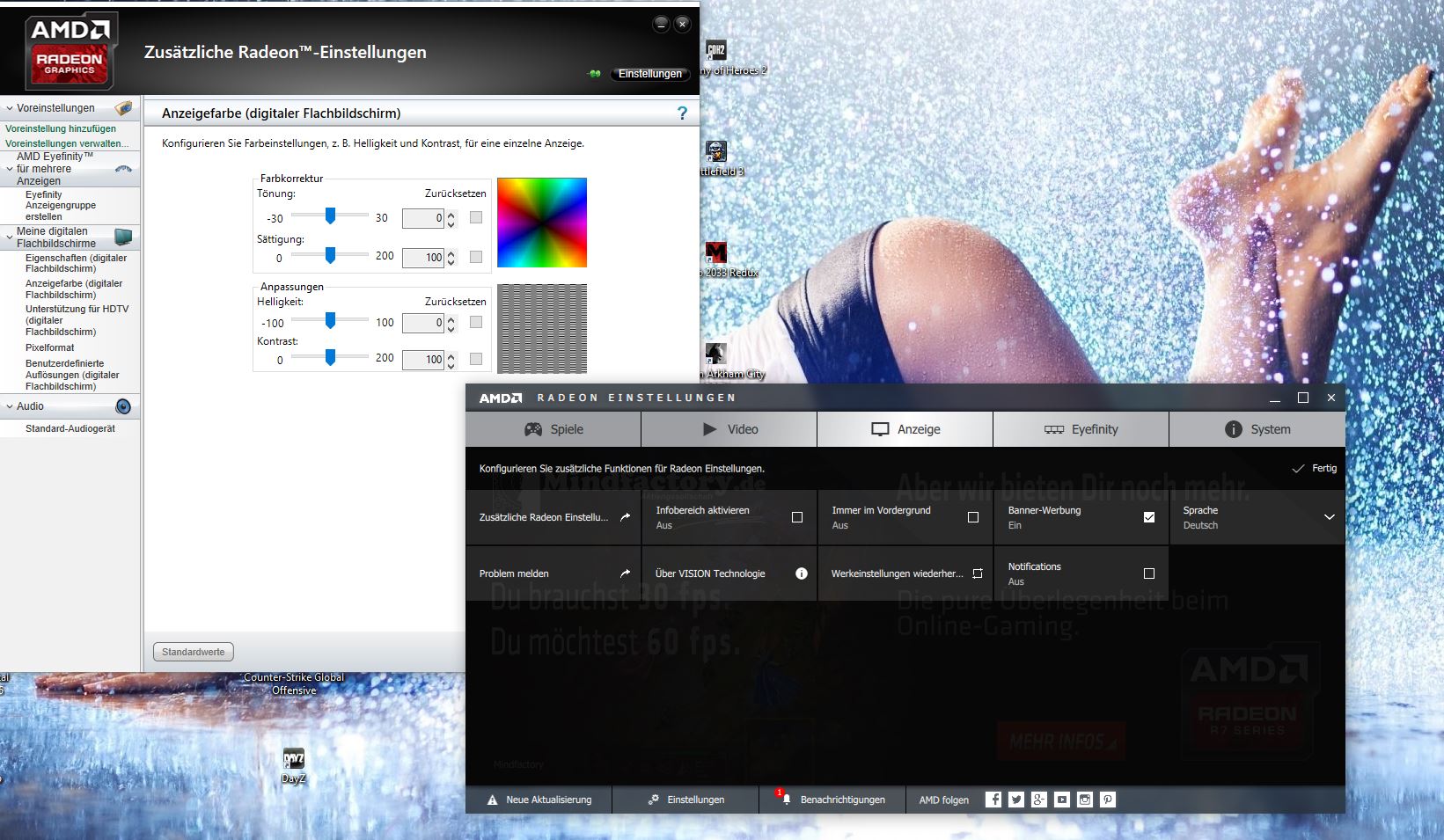The height and width of the screenshot is (840, 1444).
Task: Select the Battlefield 3 desktop icon
Action: [x=716, y=151]
